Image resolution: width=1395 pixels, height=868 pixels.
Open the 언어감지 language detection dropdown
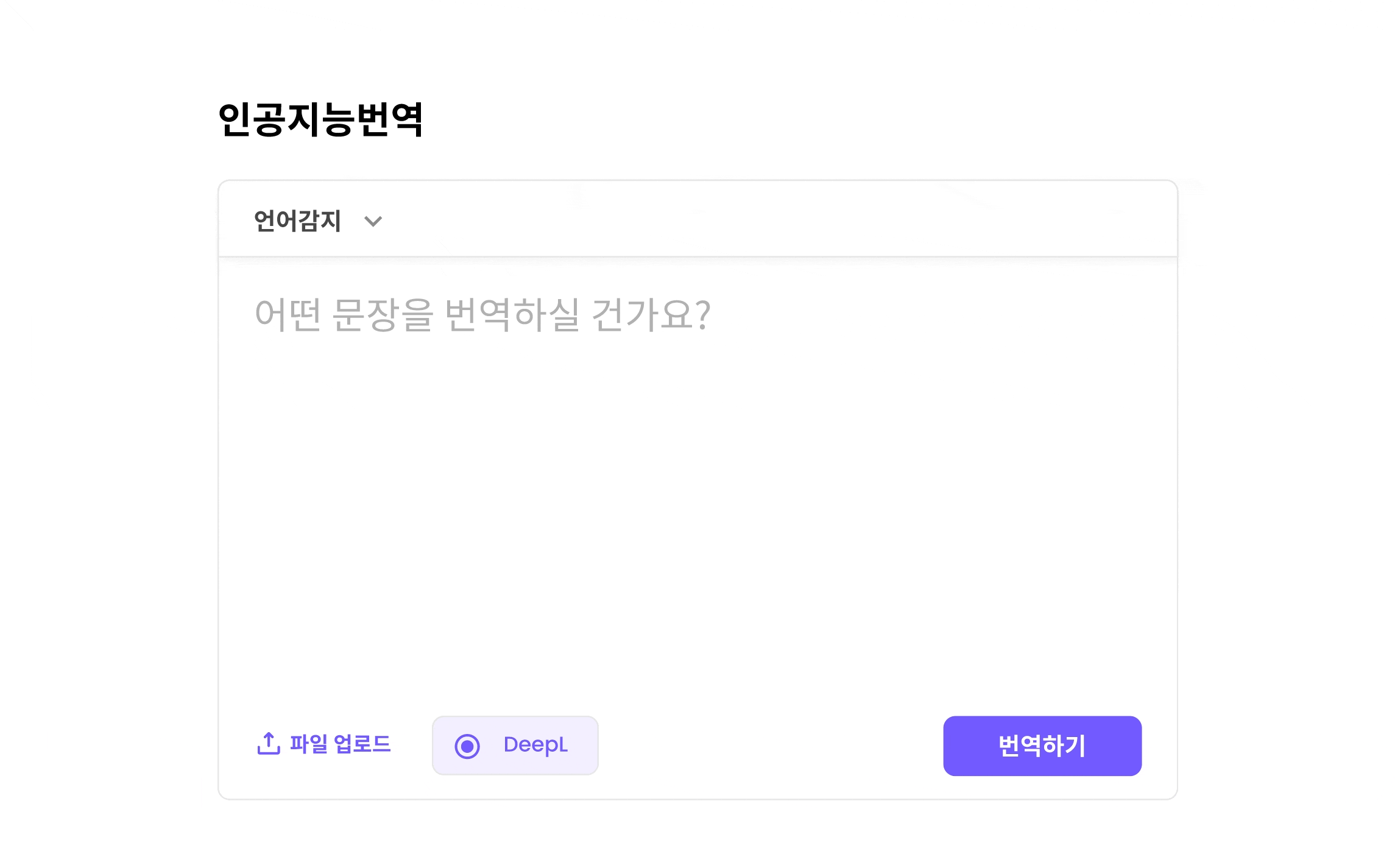tap(317, 221)
